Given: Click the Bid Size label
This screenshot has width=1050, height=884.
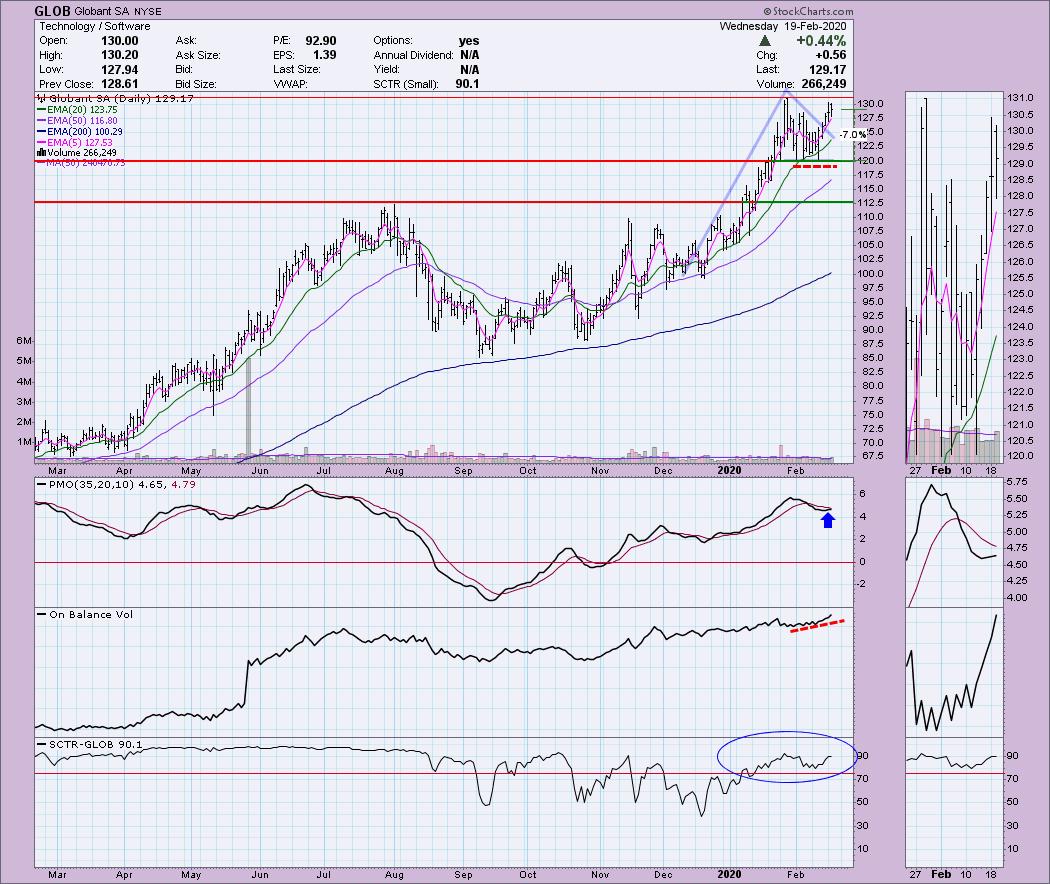Looking at the screenshot, I should tap(196, 84).
